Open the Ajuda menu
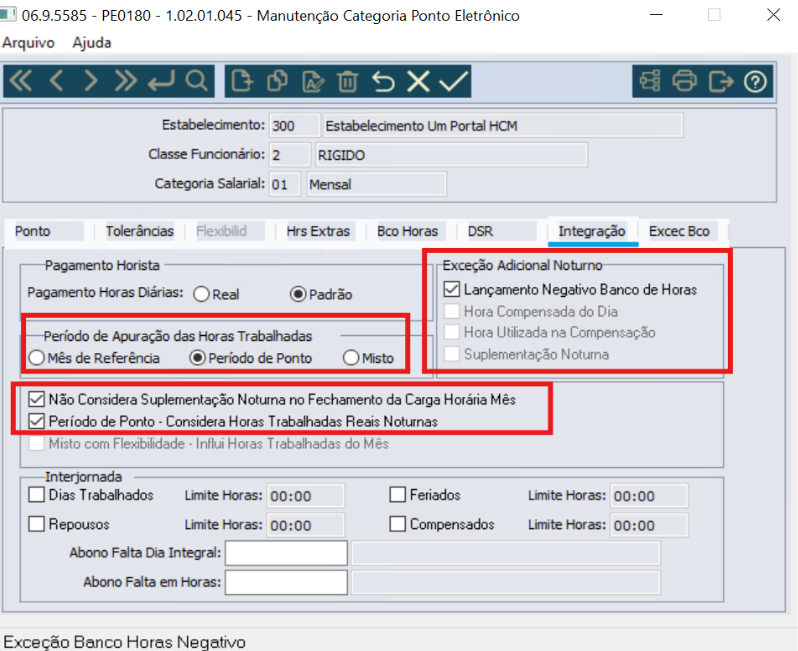798x651 pixels. 92,43
